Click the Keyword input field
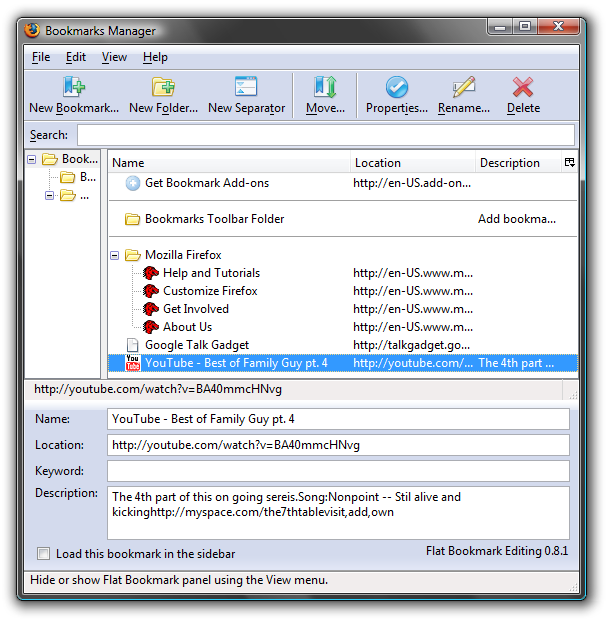 pos(338,471)
